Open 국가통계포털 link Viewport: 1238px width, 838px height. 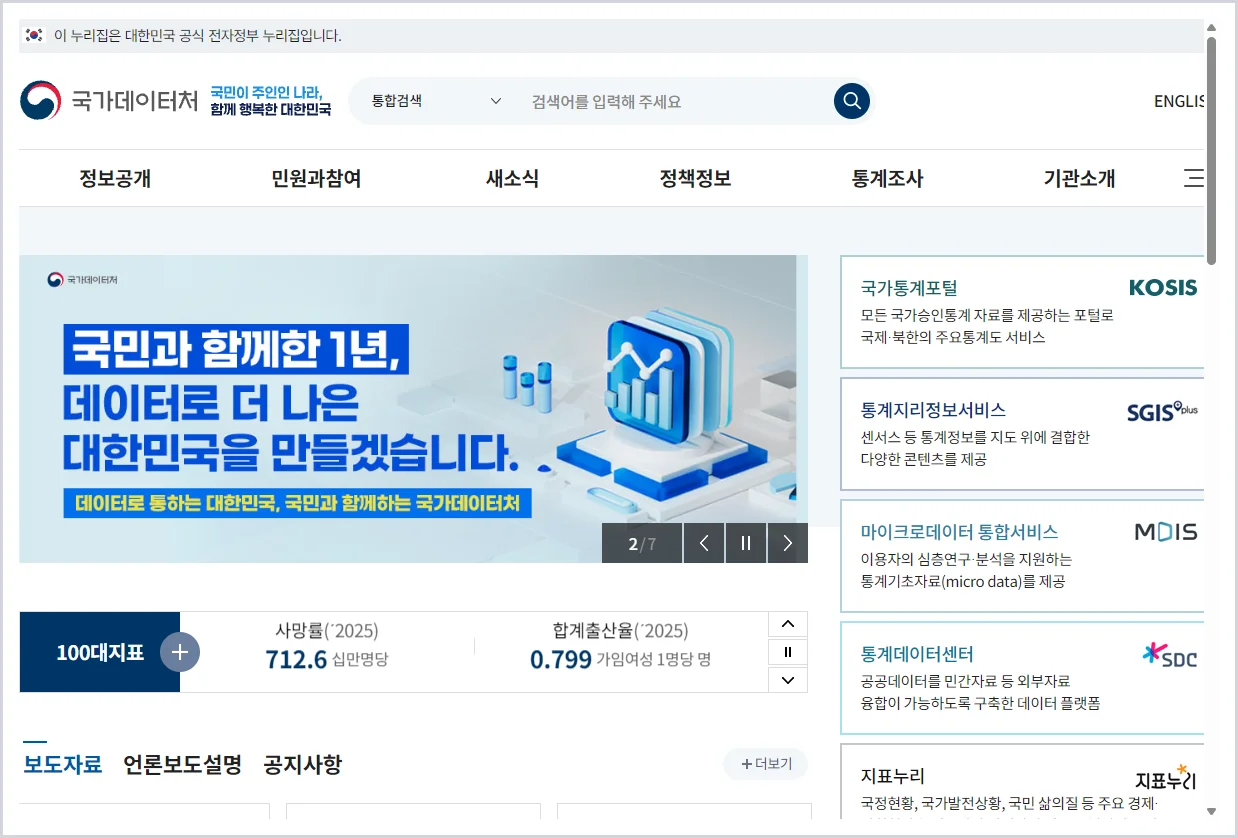click(909, 288)
